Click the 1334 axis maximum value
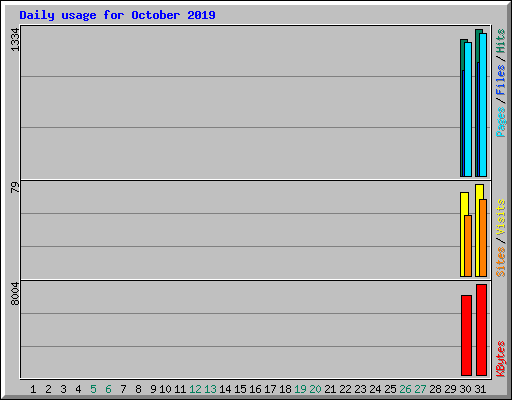The image size is (512, 400). 15,40
